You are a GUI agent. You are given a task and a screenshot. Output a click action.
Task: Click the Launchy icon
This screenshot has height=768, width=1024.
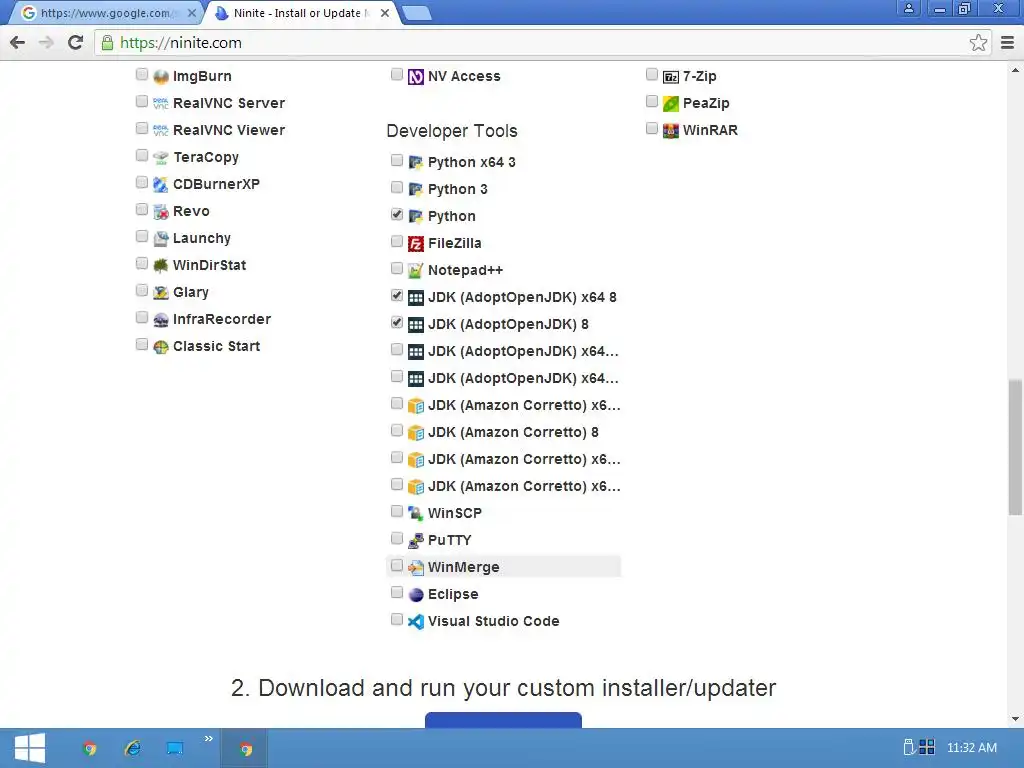click(161, 239)
